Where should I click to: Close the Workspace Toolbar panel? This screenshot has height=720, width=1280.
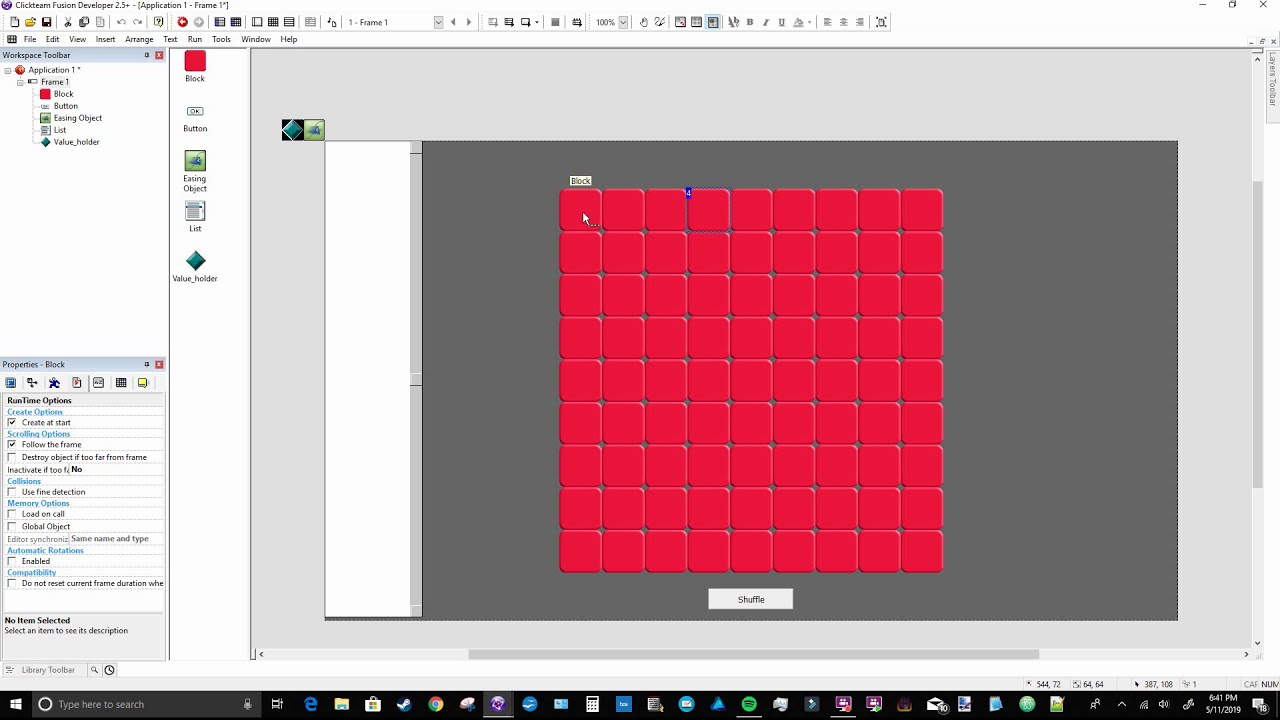point(159,55)
